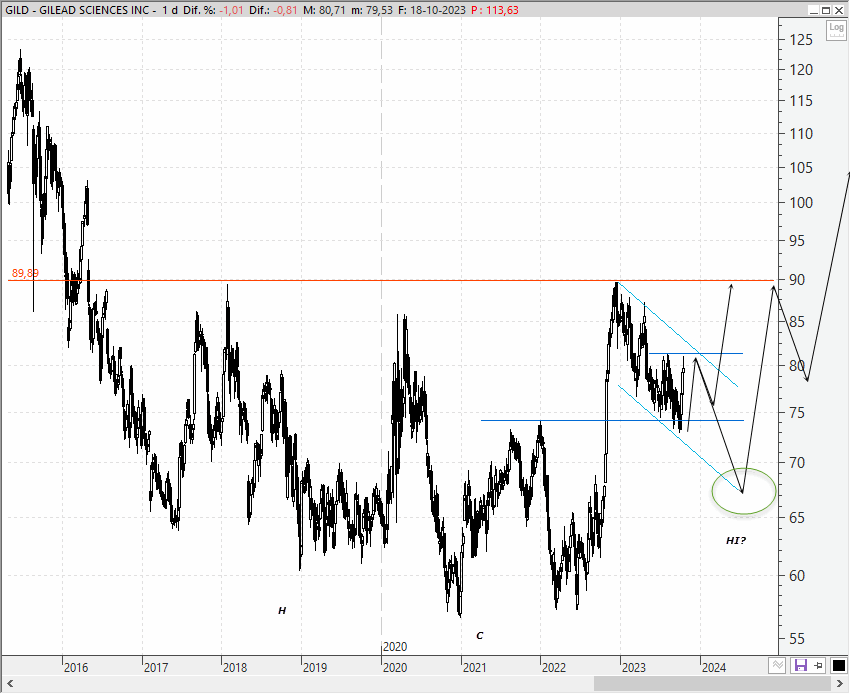Click the title text GILD - GILEAD SCIENCES INC
The height and width of the screenshot is (694, 850).
coord(76,10)
